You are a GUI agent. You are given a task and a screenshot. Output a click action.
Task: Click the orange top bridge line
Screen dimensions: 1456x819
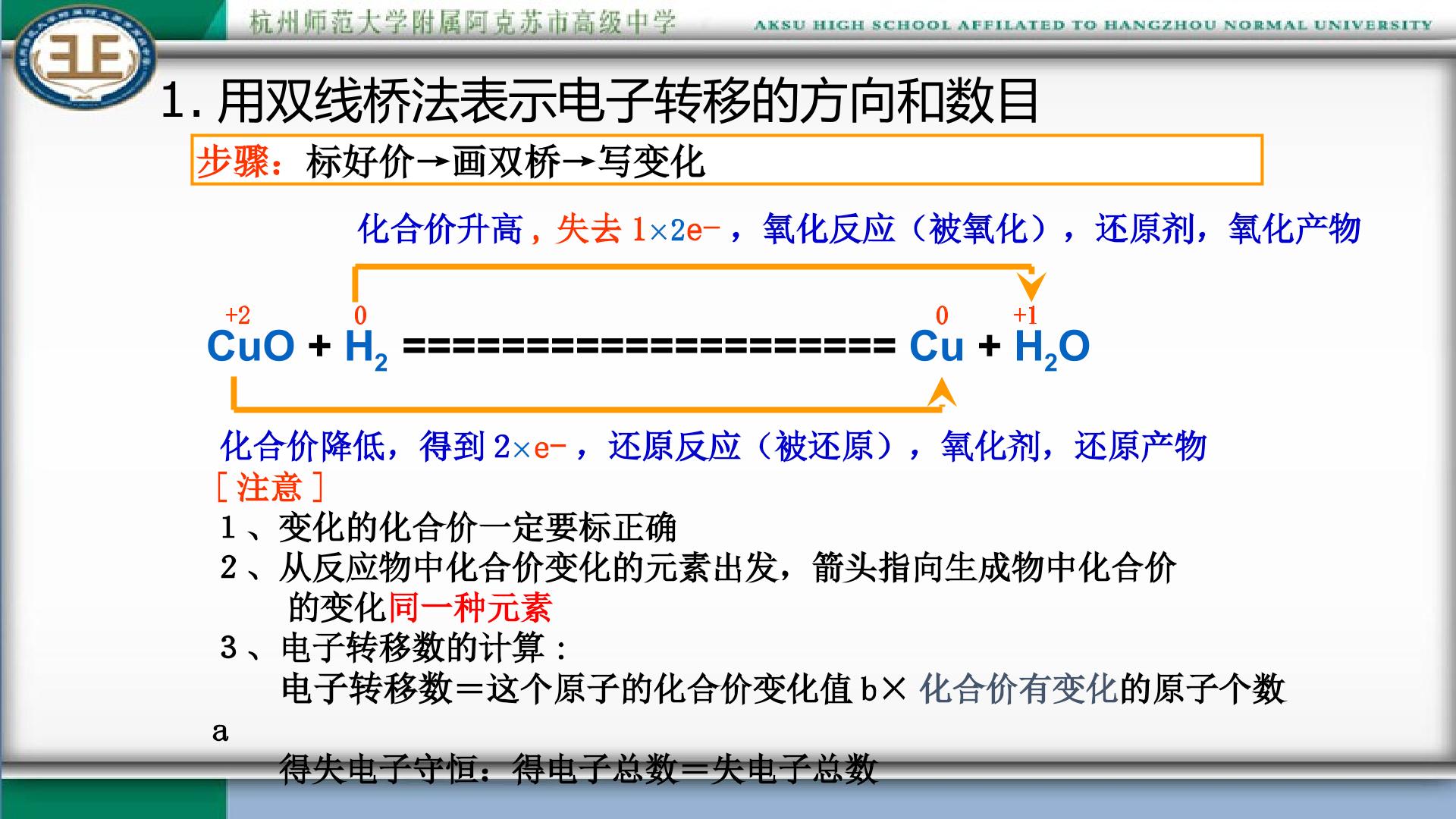(x=692, y=267)
